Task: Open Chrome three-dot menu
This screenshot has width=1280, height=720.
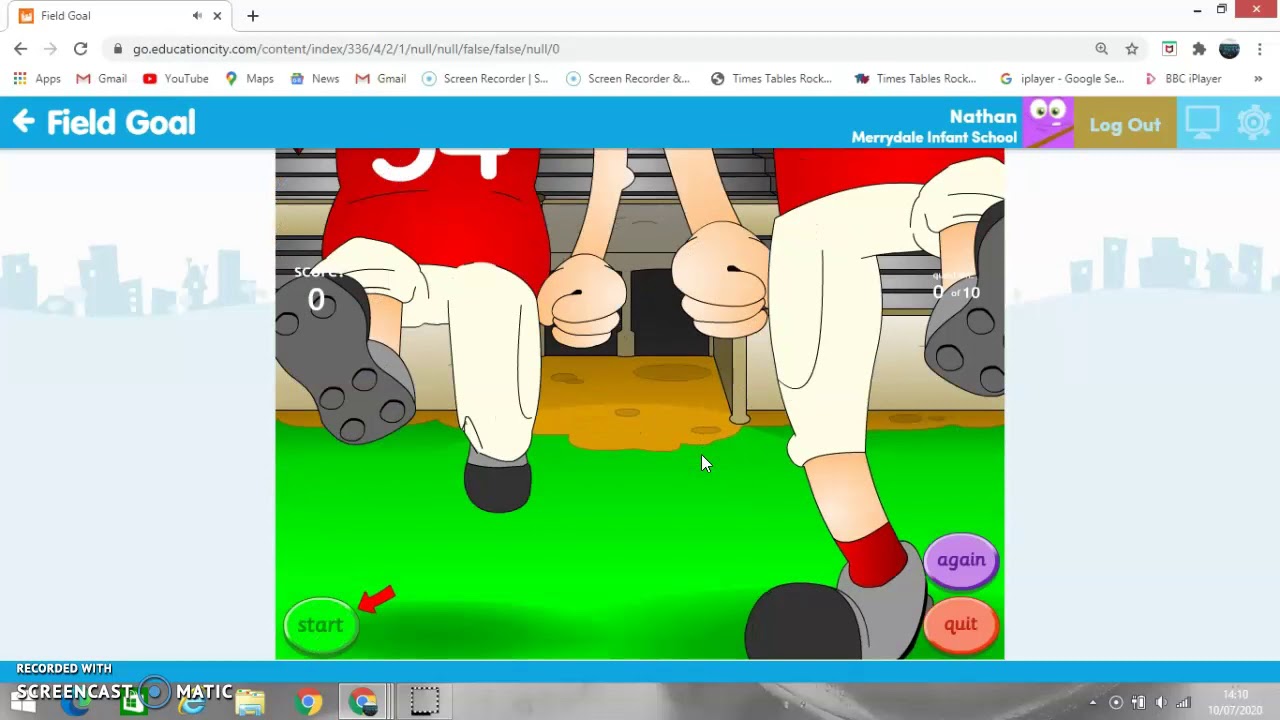Action: (1259, 48)
